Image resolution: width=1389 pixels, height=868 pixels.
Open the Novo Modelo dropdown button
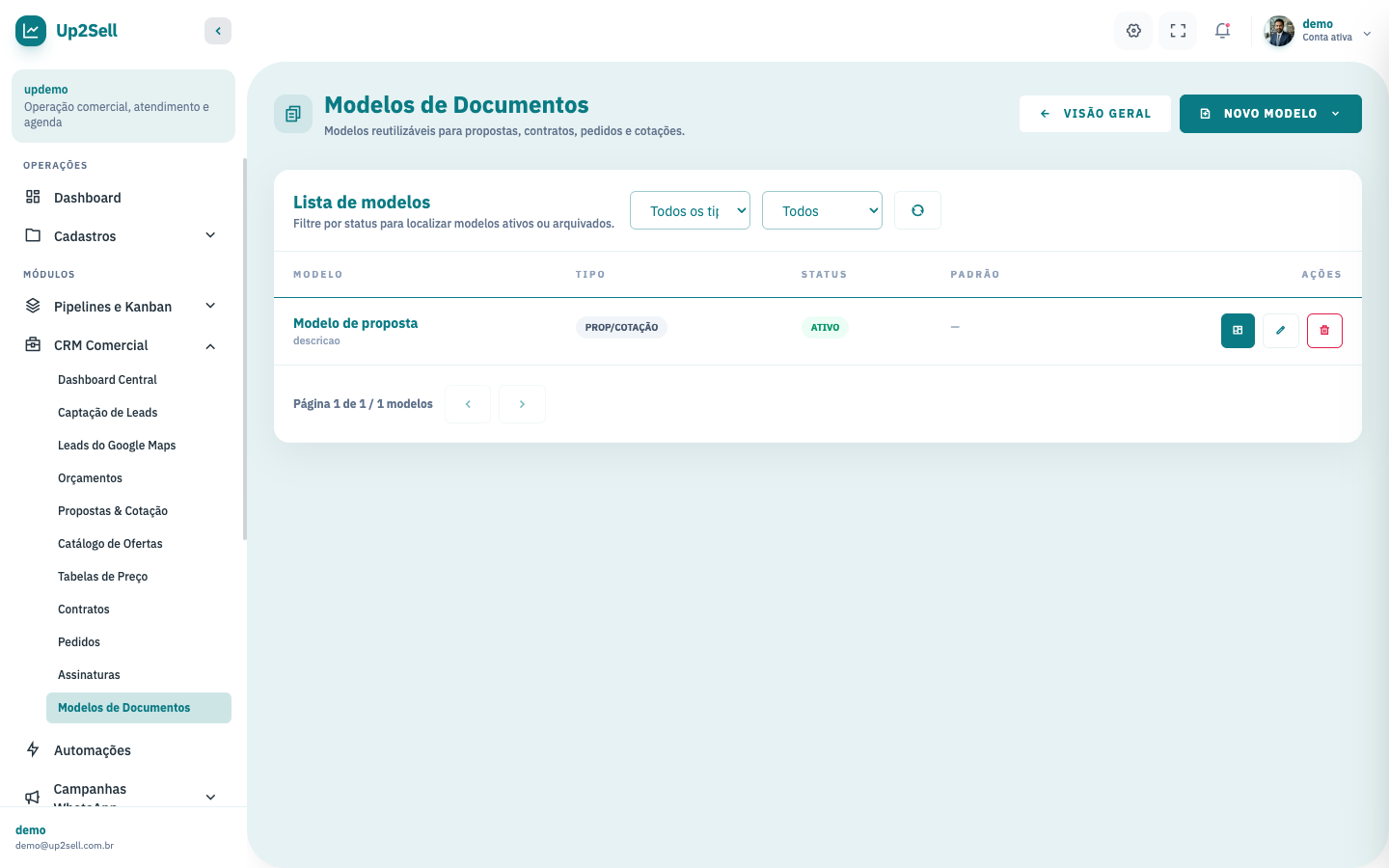point(1270,114)
